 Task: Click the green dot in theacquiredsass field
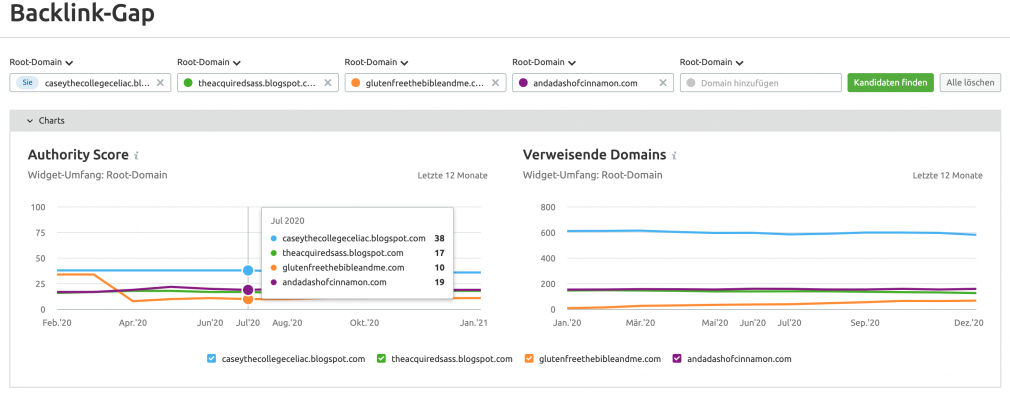pyautogui.click(x=188, y=83)
